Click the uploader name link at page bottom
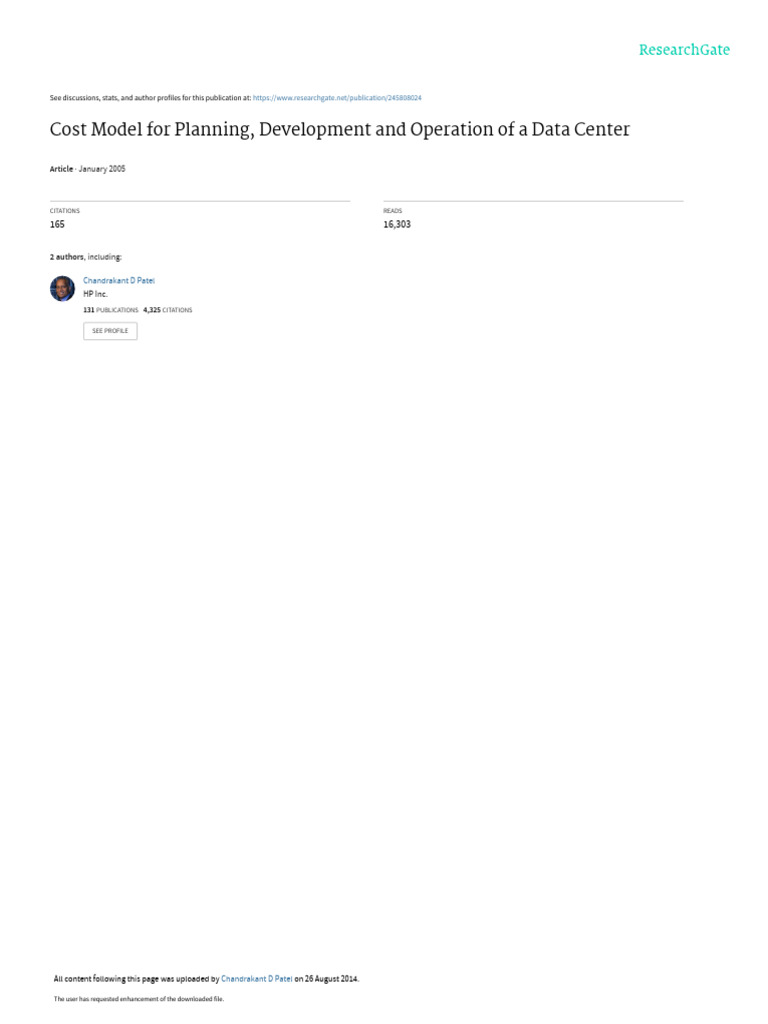This screenshot has height=1024, width=768. pos(257,978)
